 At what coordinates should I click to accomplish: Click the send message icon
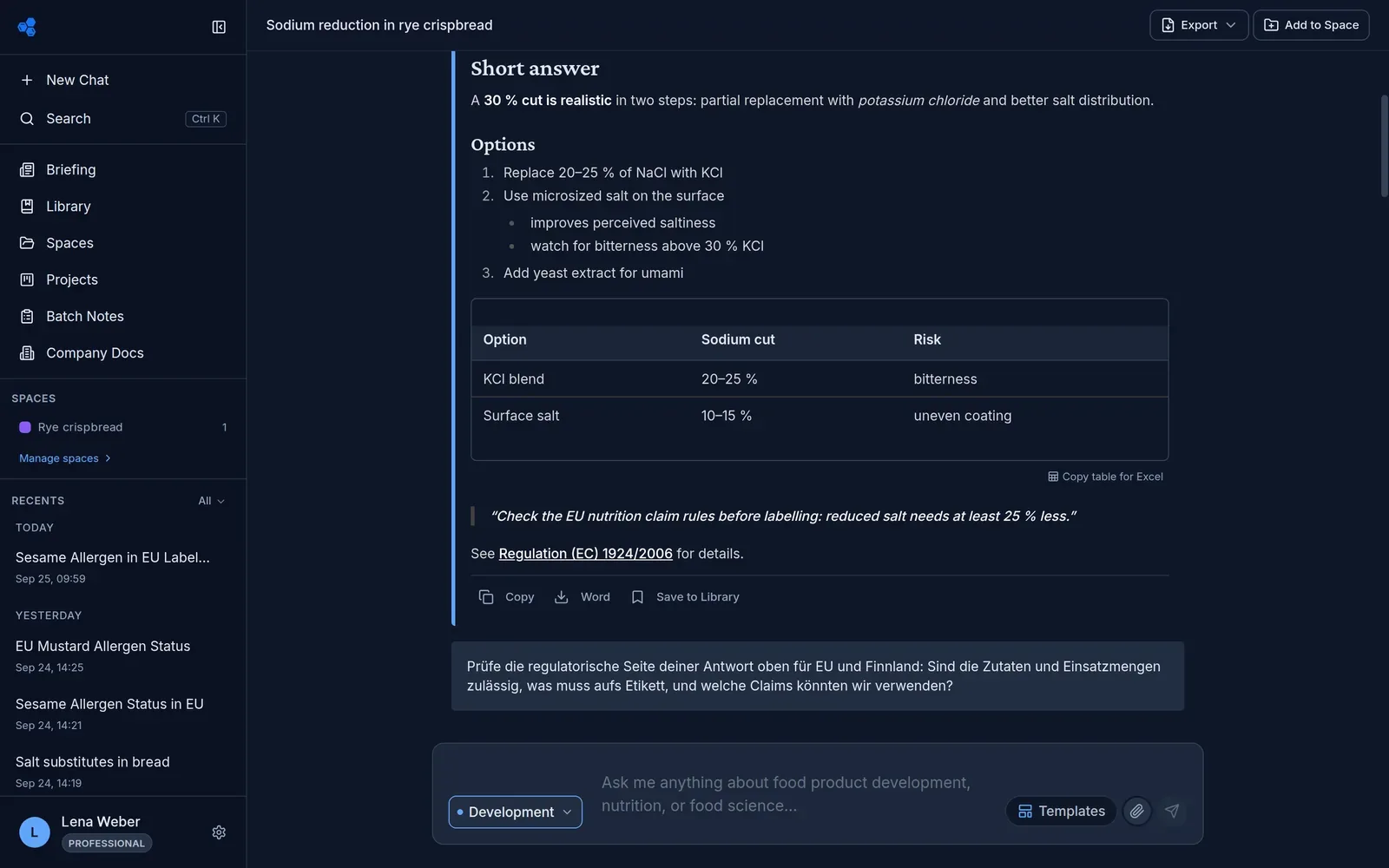1172,812
